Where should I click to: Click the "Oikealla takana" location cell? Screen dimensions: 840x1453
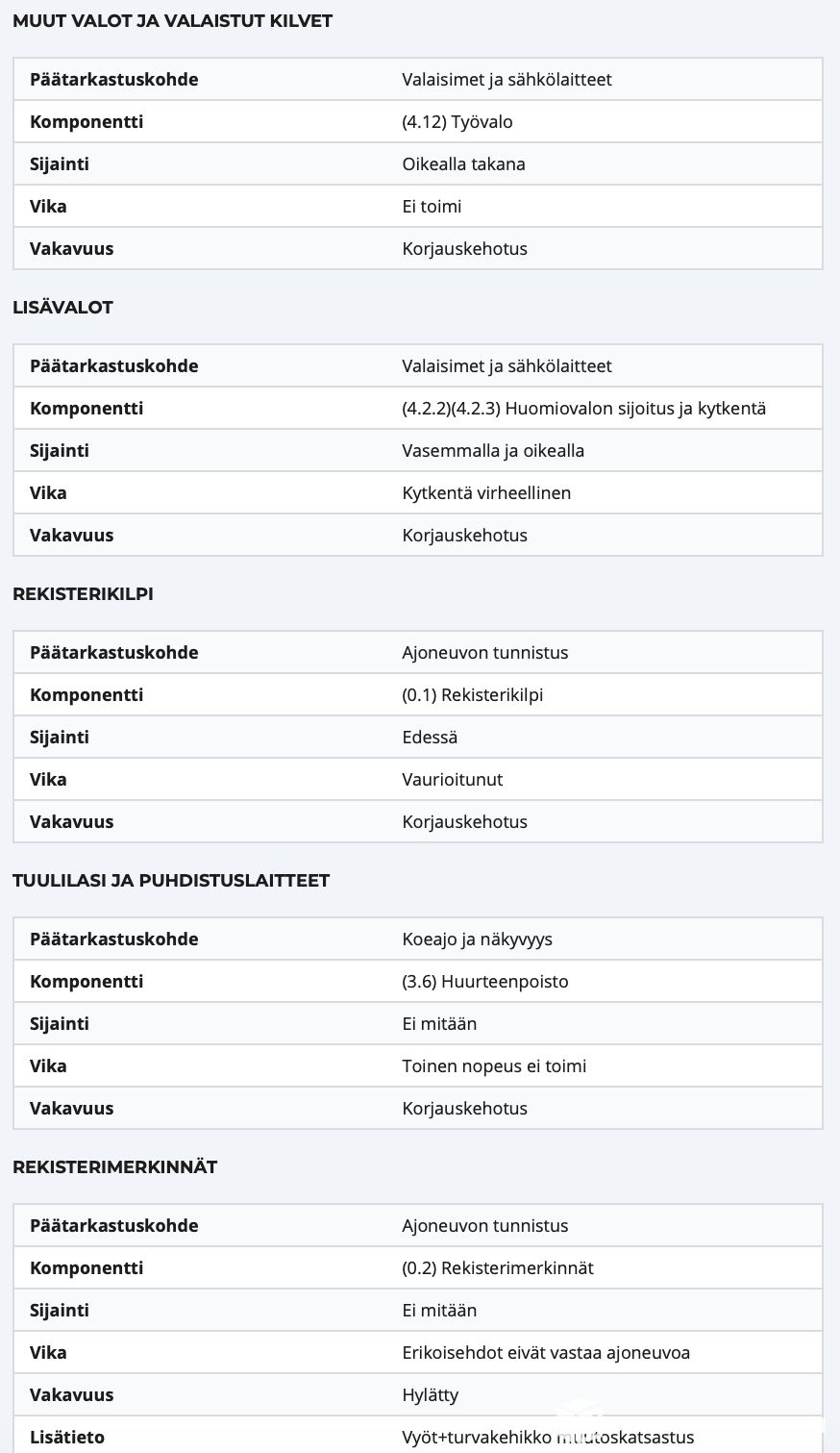coord(463,164)
